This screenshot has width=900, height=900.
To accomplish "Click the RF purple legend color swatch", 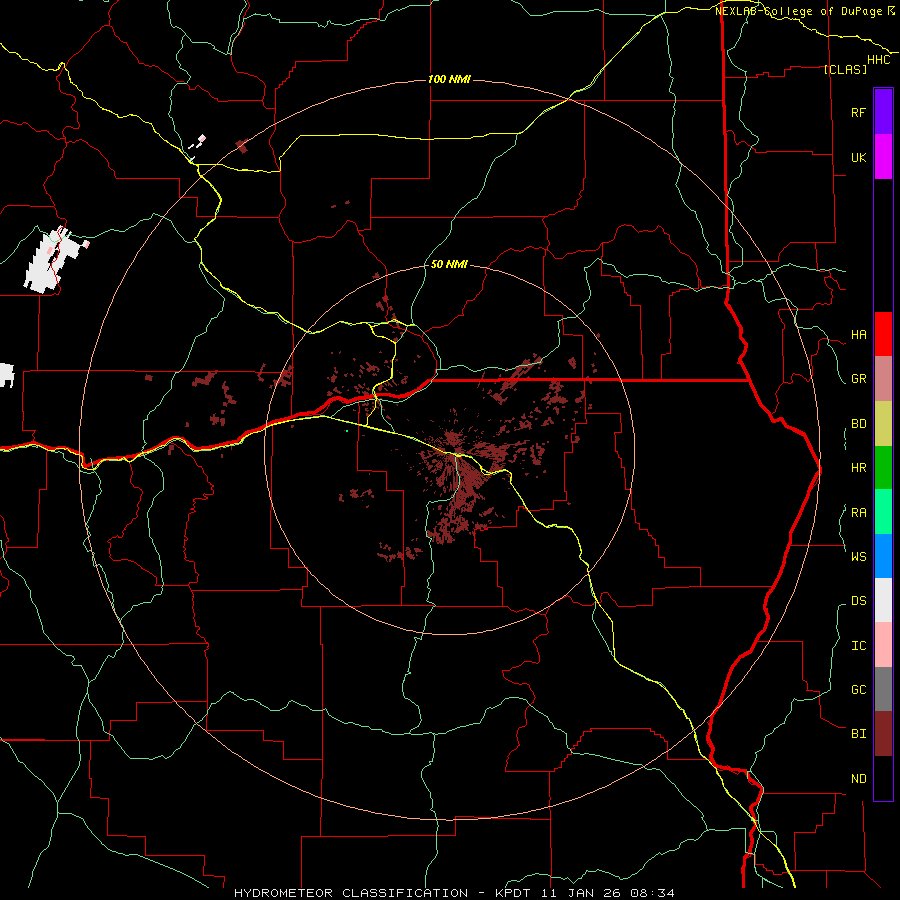I will 883,112.
